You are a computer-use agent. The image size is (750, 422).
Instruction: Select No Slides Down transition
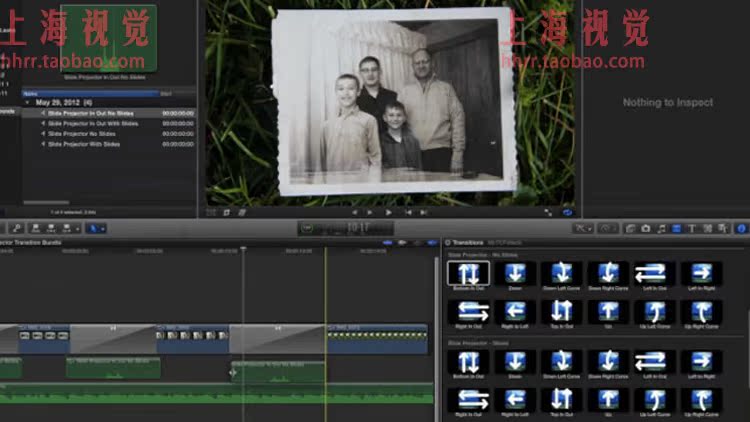(x=515, y=276)
